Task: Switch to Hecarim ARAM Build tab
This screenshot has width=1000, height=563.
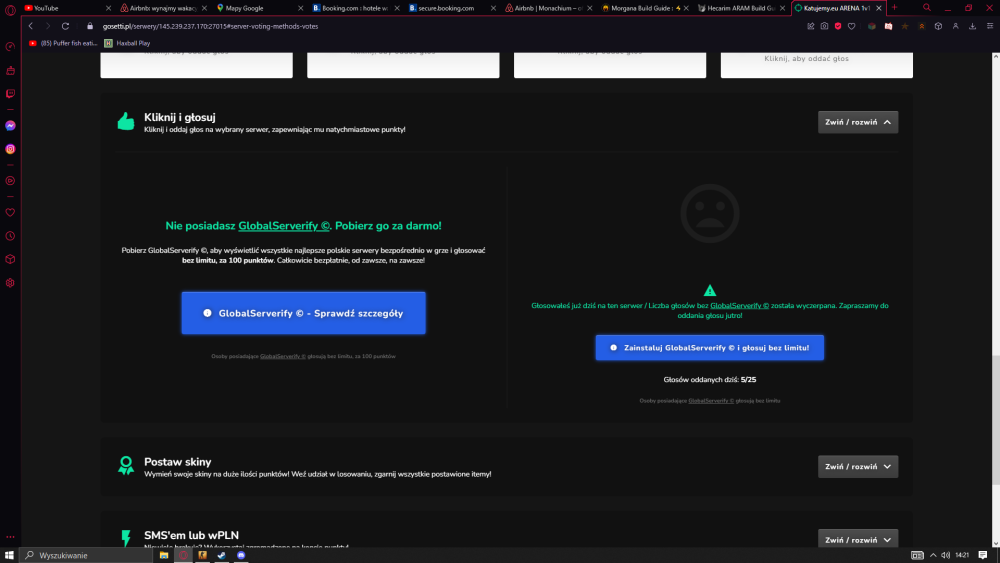Action: [740, 8]
